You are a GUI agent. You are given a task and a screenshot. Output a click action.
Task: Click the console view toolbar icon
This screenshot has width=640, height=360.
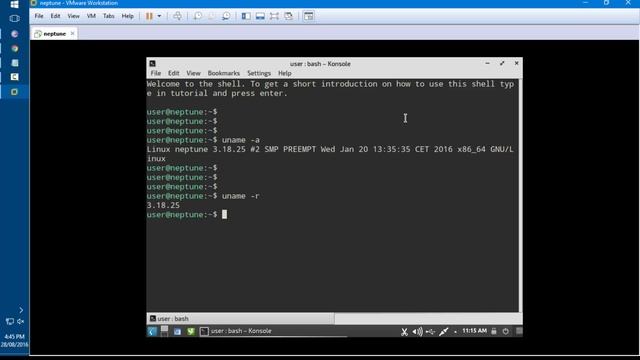(309, 16)
